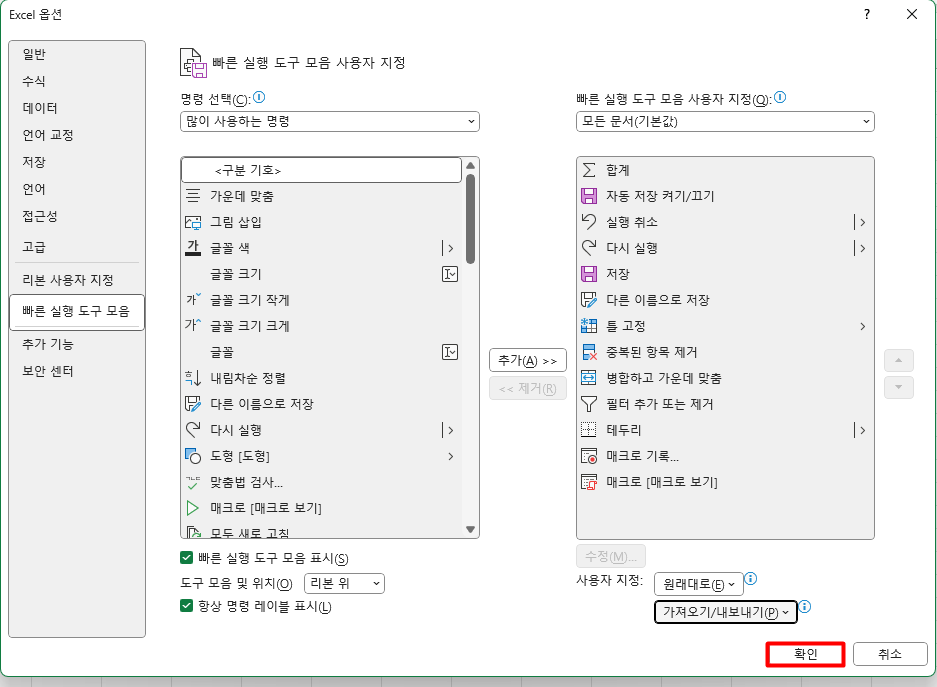
Task: Select the 병합하고 가운데 맞춤 icon
Action: [x=589, y=378]
